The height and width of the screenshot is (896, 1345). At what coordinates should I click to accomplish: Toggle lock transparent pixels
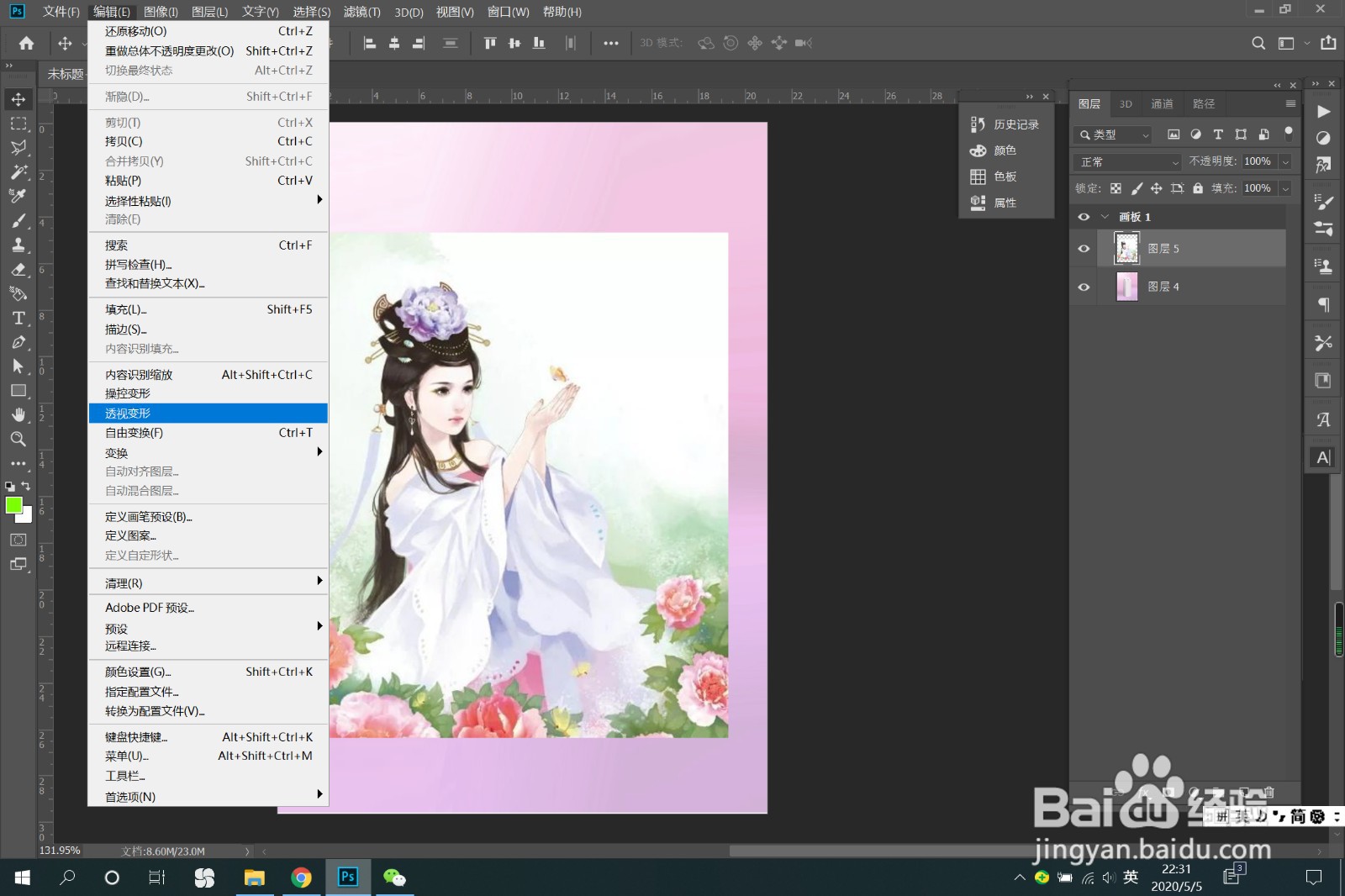click(1116, 188)
